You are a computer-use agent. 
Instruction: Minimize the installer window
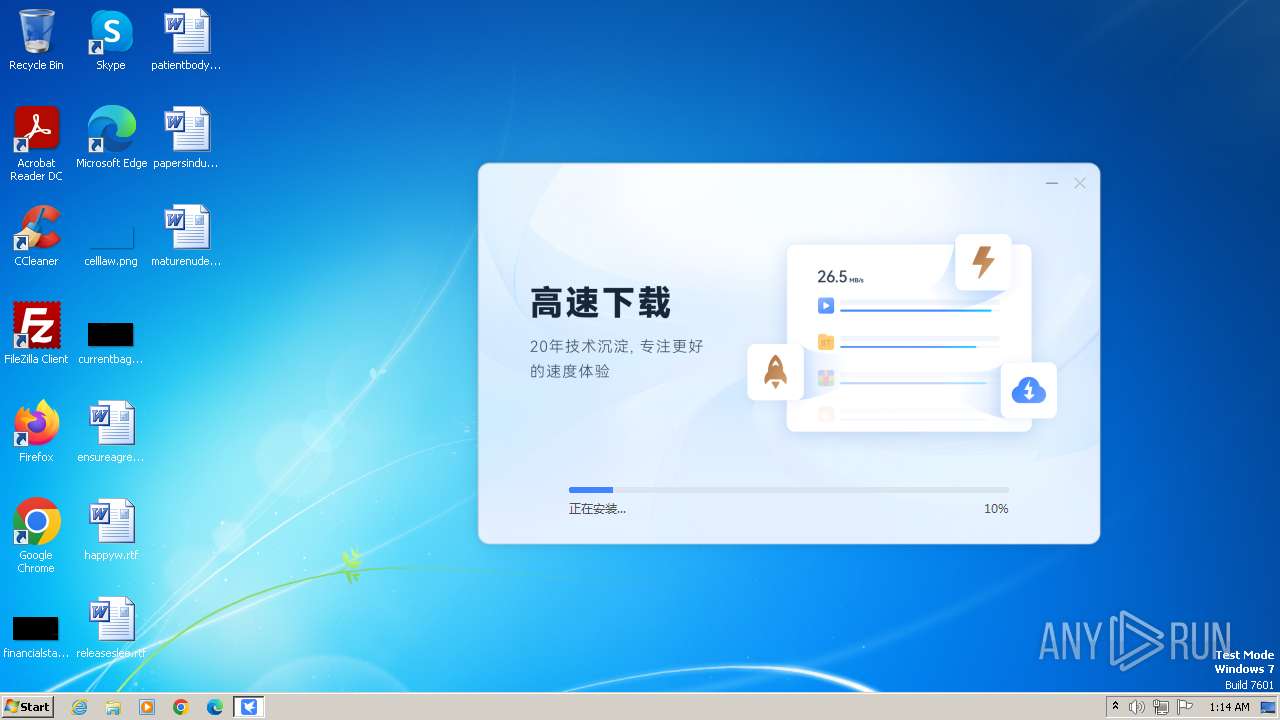[x=1051, y=183]
